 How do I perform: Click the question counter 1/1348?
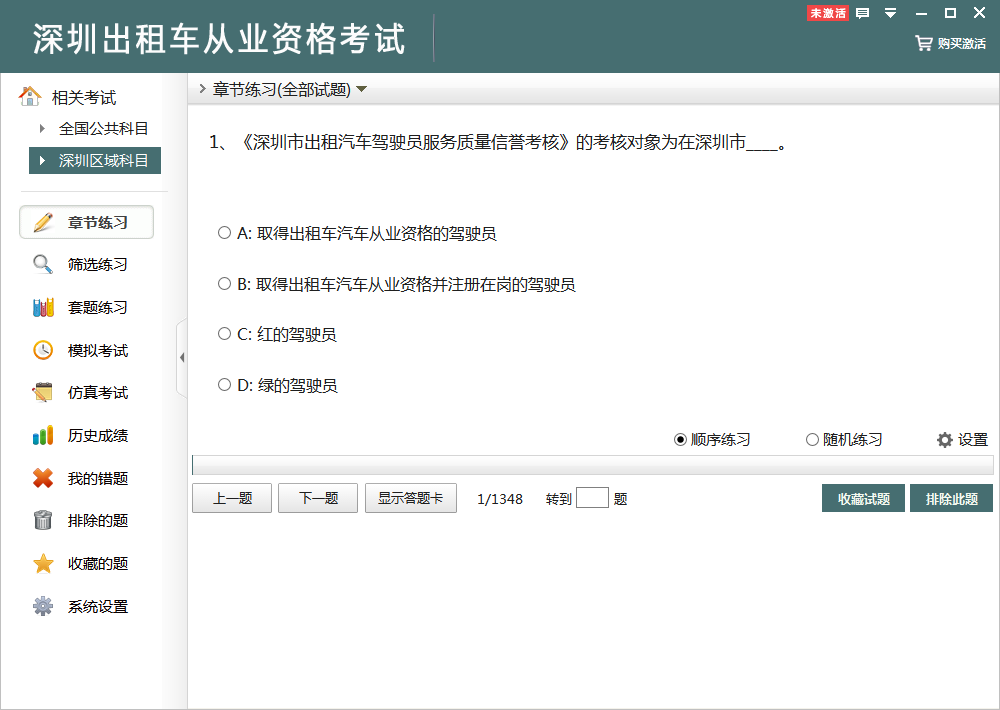(500, 499)
